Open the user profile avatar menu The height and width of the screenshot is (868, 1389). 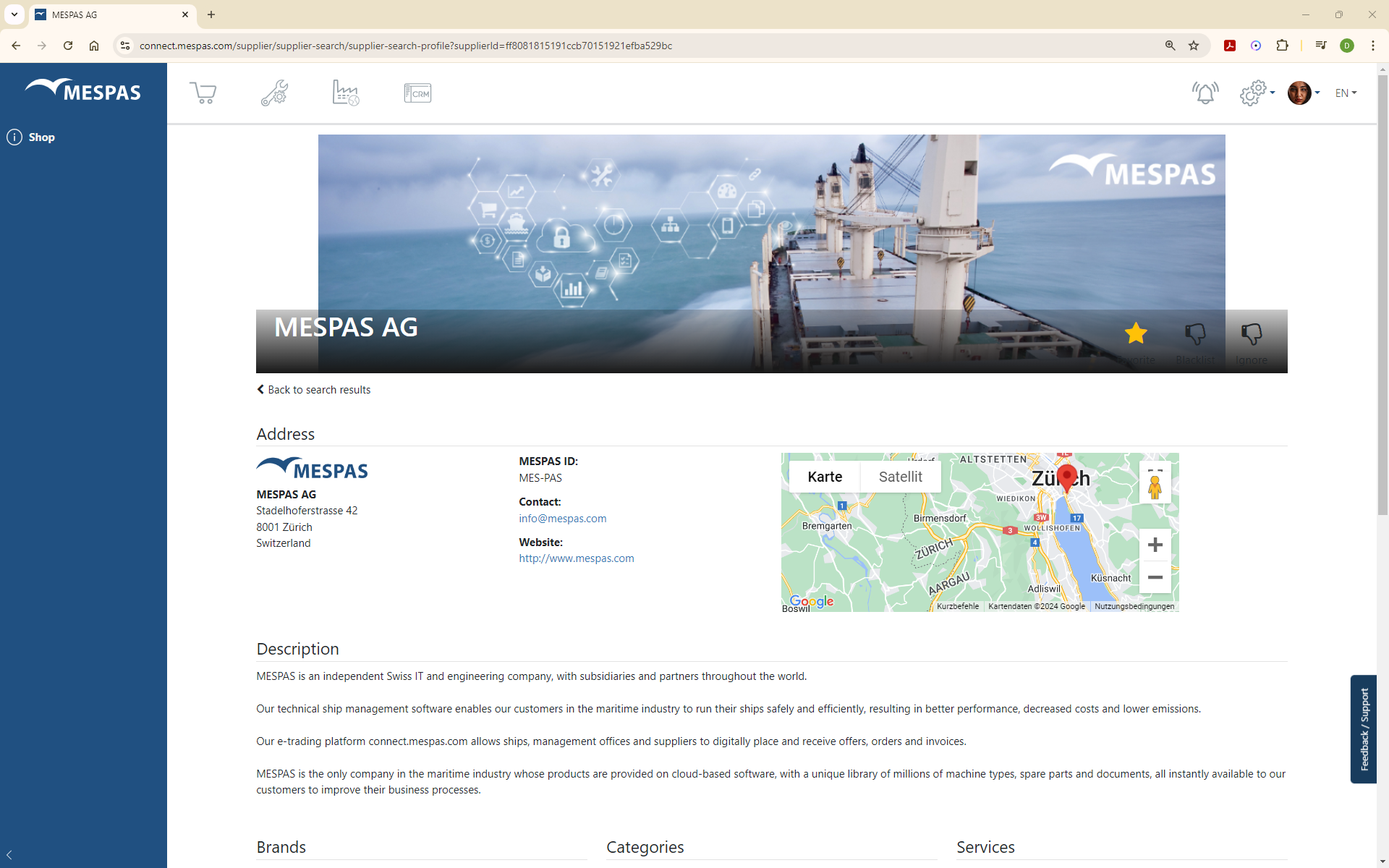click(1304, 93)
